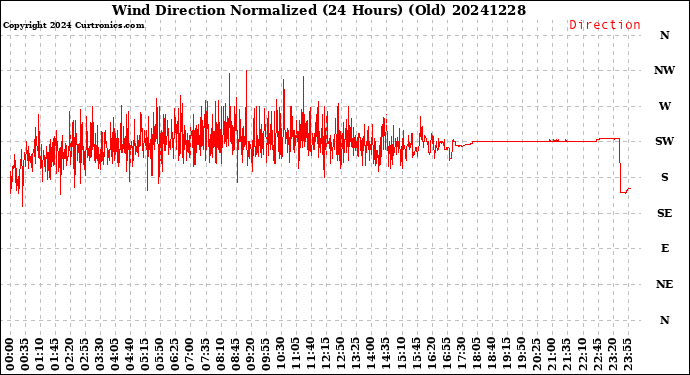The height and width of the screenshot is (375, 690).
Task: Click the 02:20 time label
Action: tap(70, 354)
